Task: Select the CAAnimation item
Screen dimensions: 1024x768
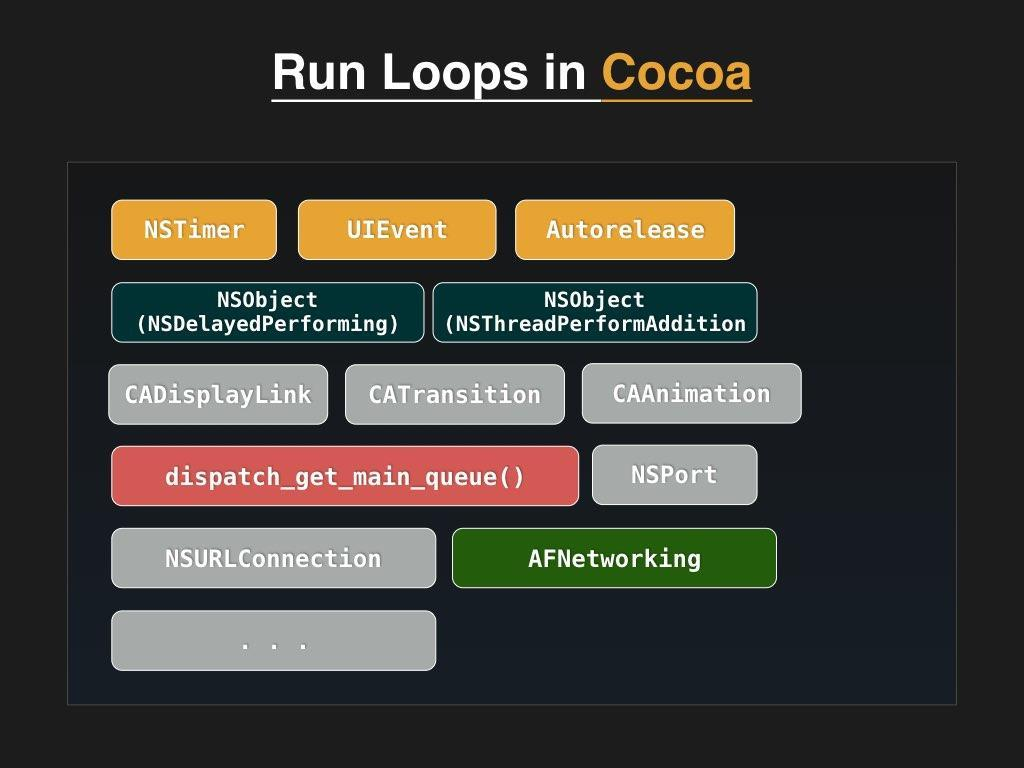Action: [691, 393]
